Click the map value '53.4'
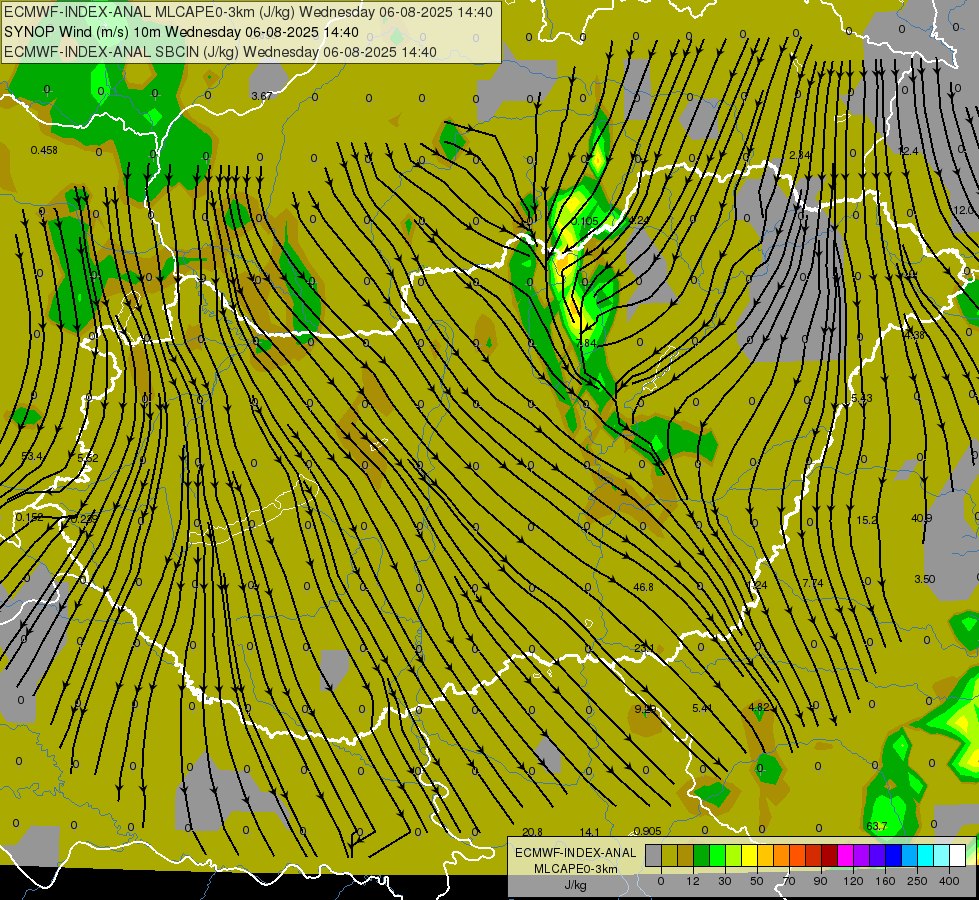Screen dimensions: 979x900 coord(32,456)
